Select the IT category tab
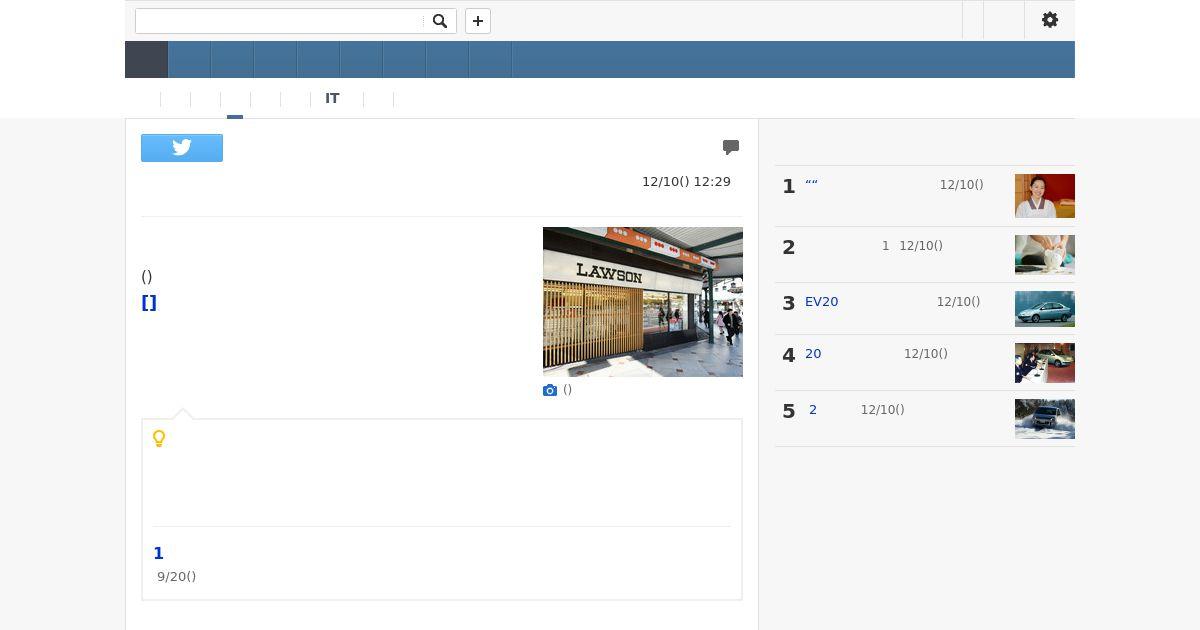Image resolution: width=1200 pixels, height=630 pixels. [332, 99]
